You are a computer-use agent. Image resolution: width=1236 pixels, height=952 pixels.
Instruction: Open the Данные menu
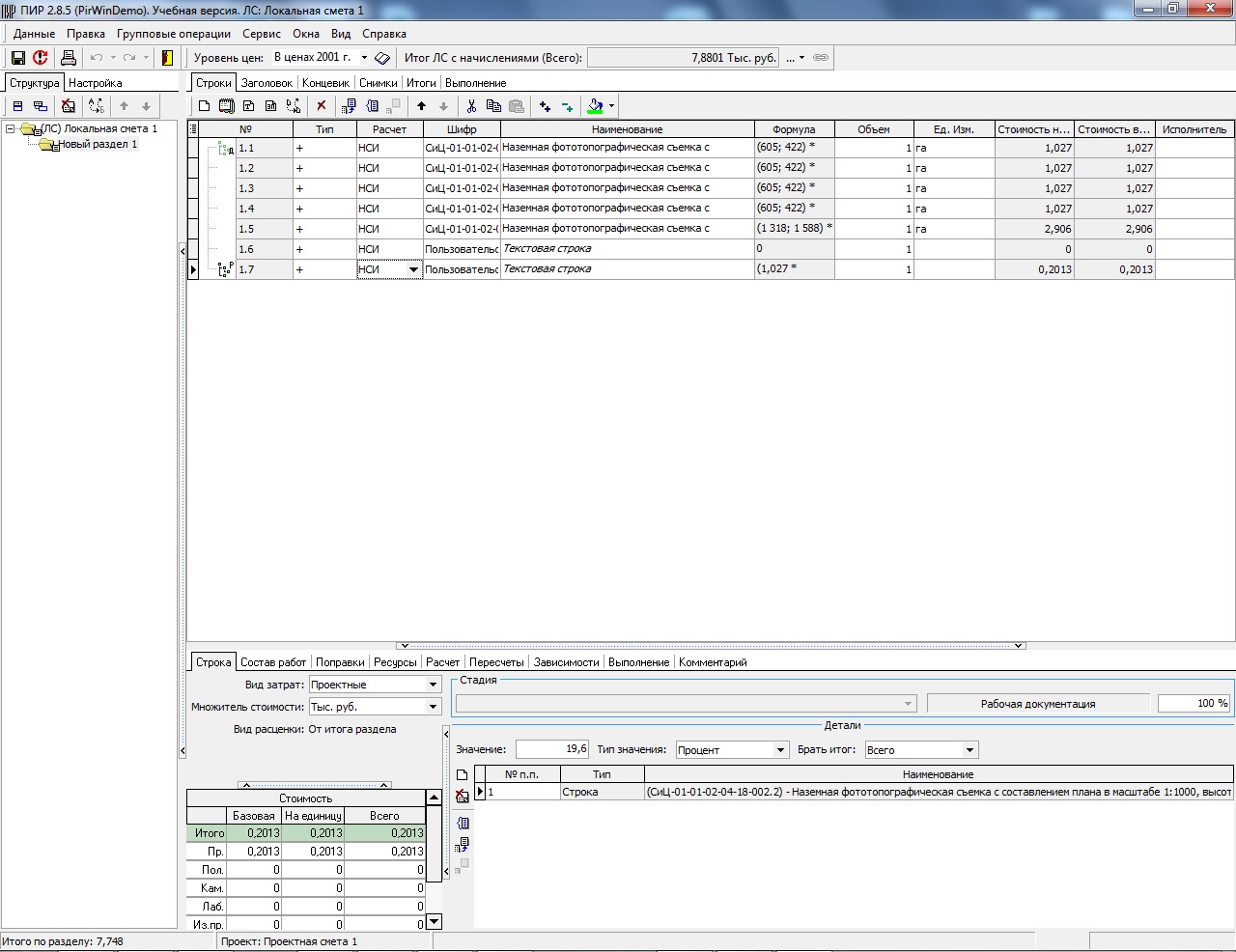(34, 33)
